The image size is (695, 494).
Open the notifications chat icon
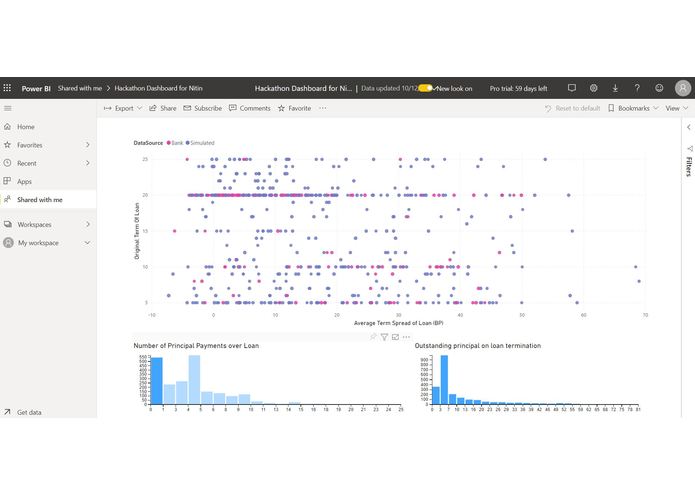pyautogui.click(x=572, y=88)
